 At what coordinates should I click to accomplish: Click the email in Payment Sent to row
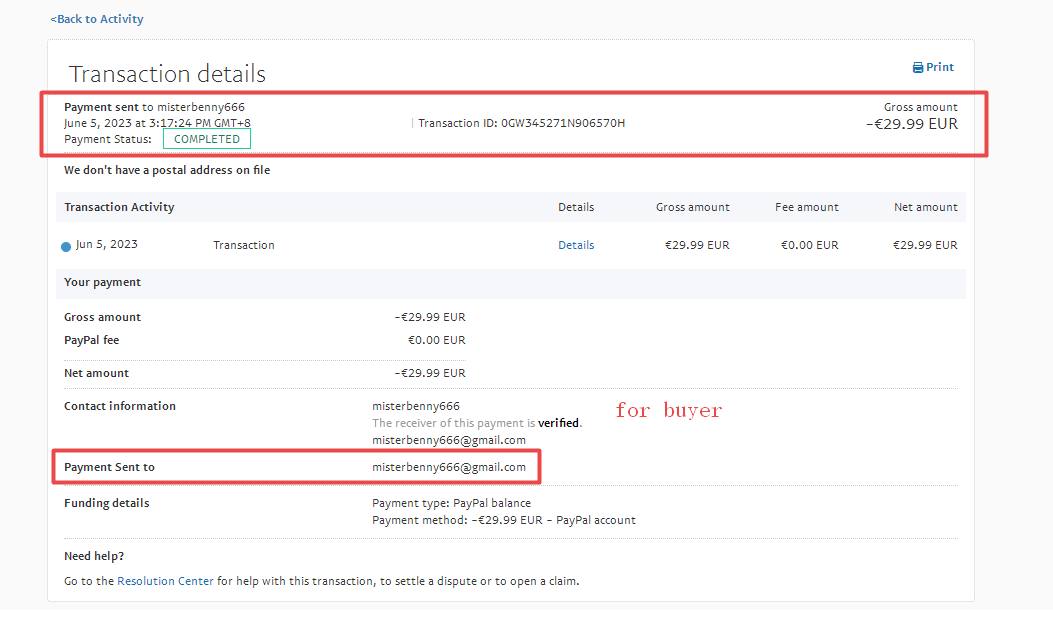[x=449, y=467]
